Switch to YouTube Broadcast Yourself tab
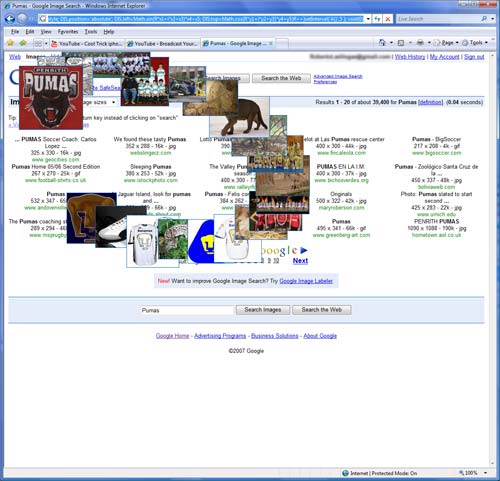500x481 pixels. coord(162,44)
